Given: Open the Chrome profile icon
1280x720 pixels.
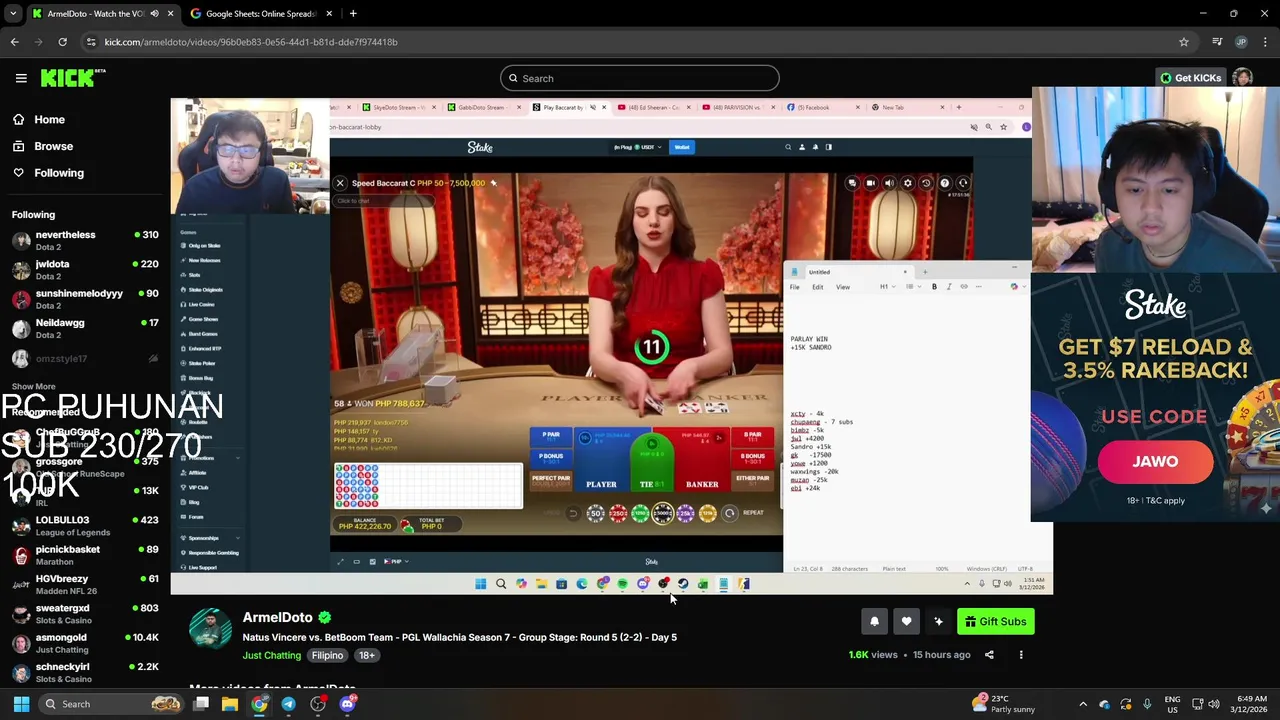Looking at the screenshot, I should pos(1241,42).
